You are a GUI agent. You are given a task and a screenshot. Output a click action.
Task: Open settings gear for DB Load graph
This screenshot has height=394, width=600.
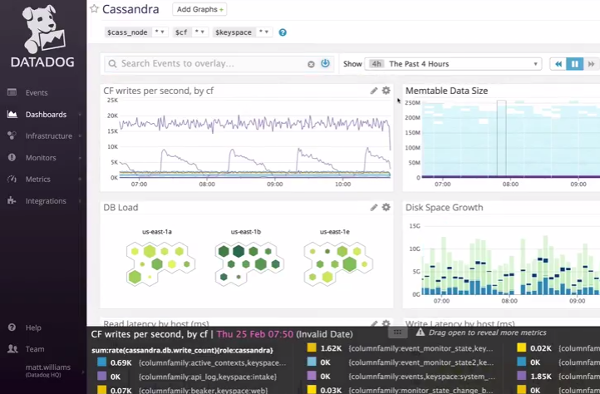[386, 207]
